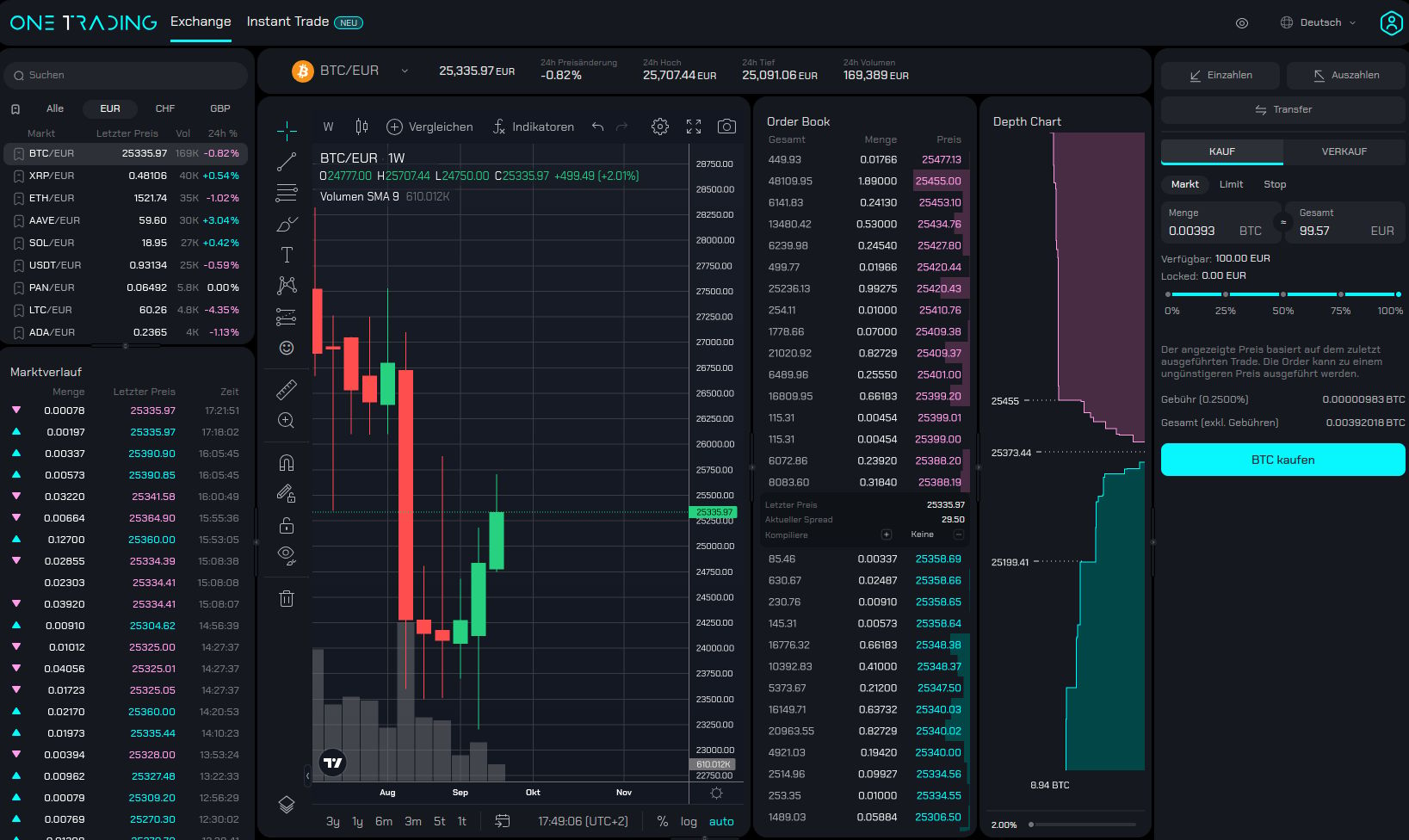Set amount slider to 50%
Screen dimensions: 1409x840
coord(1283,294)
